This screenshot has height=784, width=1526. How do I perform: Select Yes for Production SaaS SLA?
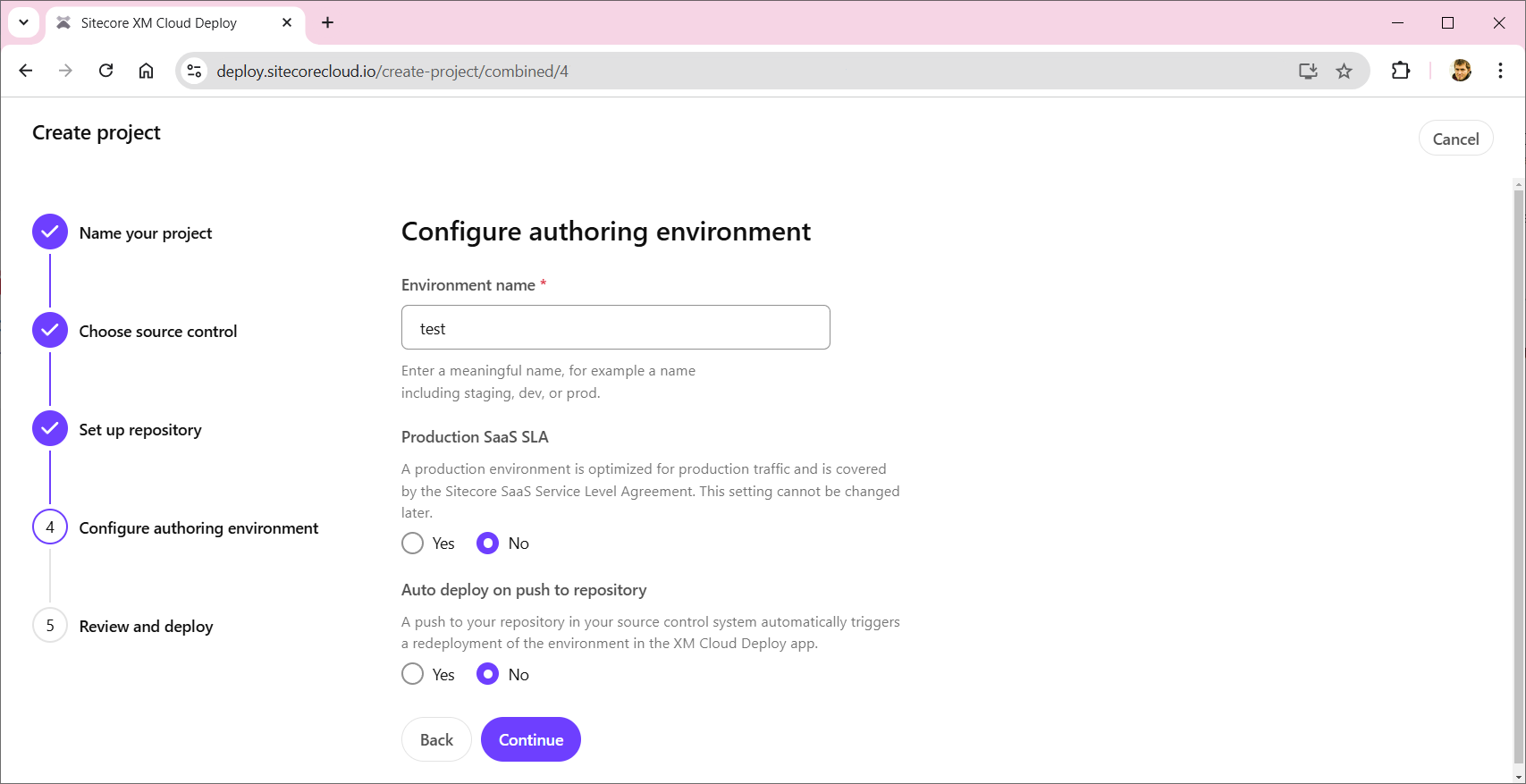(x=412, y=544)
